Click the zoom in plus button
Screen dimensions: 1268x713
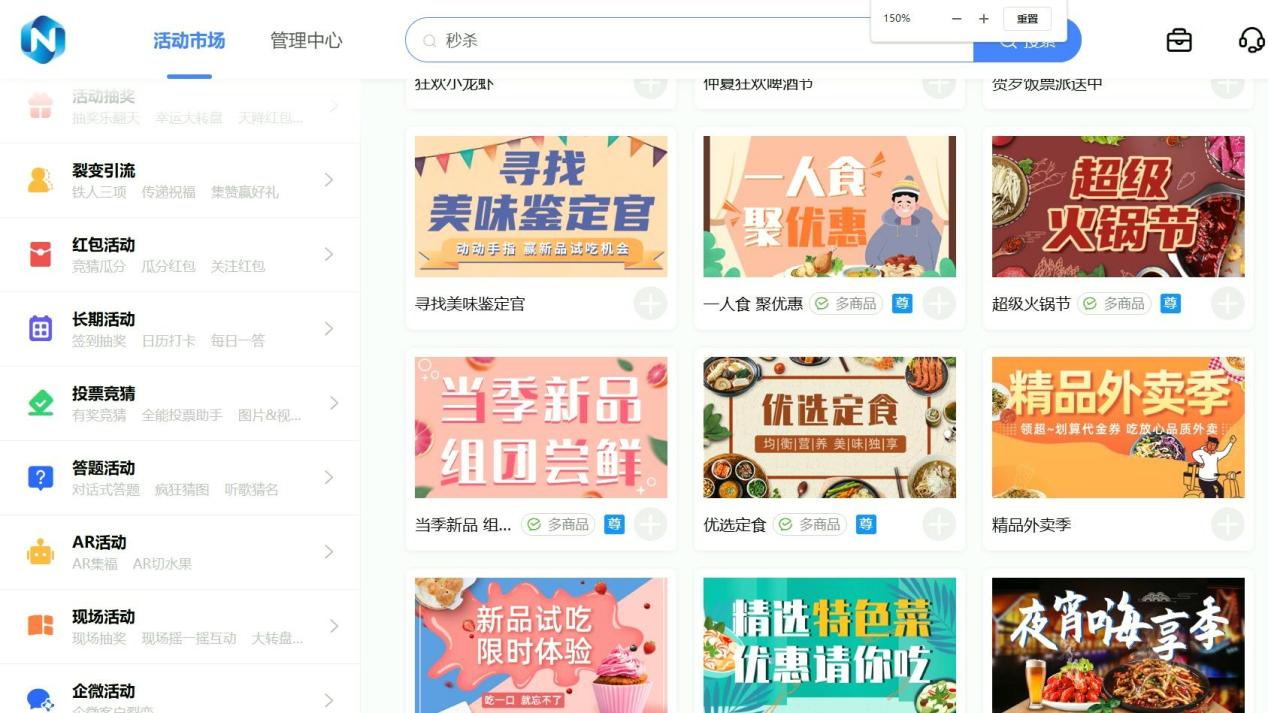click(x=984, y=19)
